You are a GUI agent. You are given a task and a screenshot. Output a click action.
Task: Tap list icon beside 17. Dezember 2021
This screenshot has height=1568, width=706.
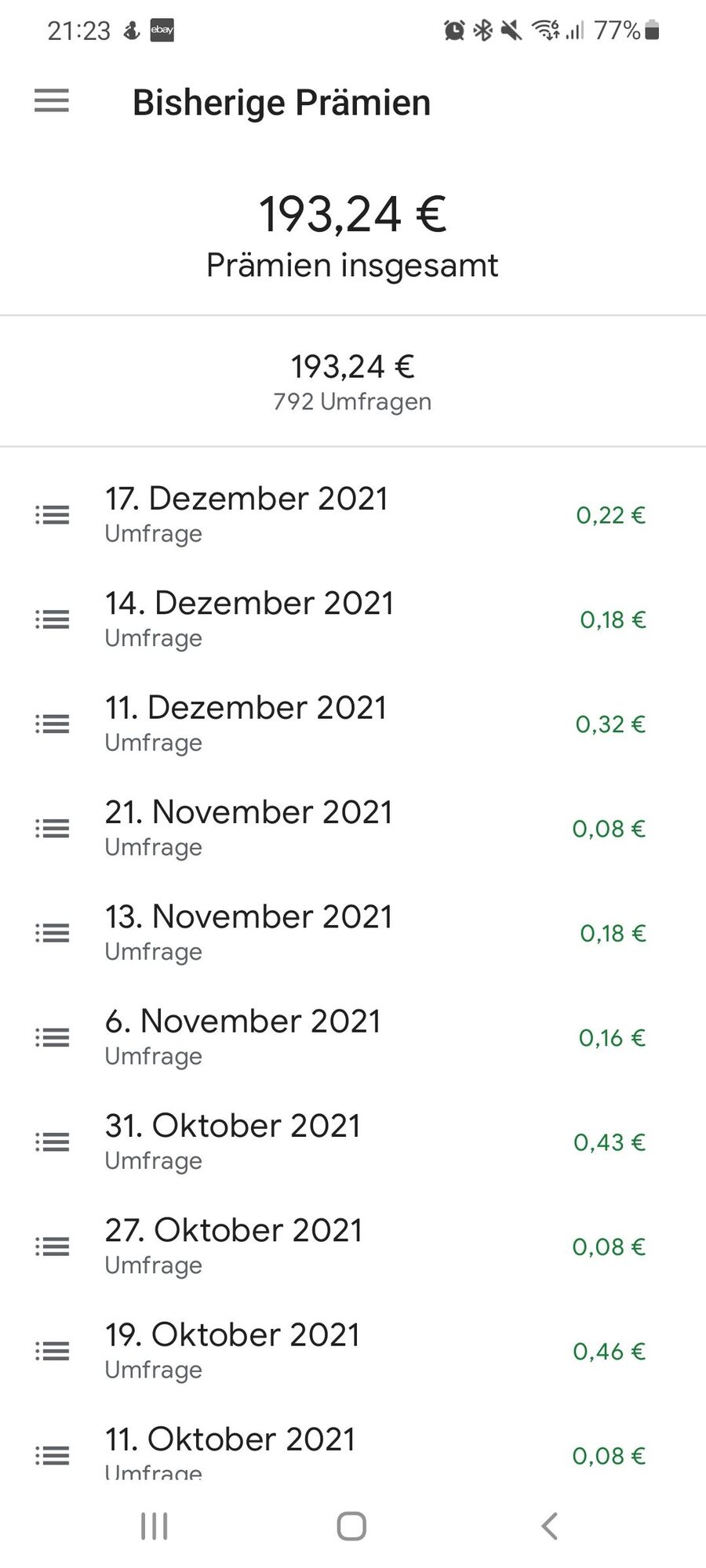pos(52,515)
